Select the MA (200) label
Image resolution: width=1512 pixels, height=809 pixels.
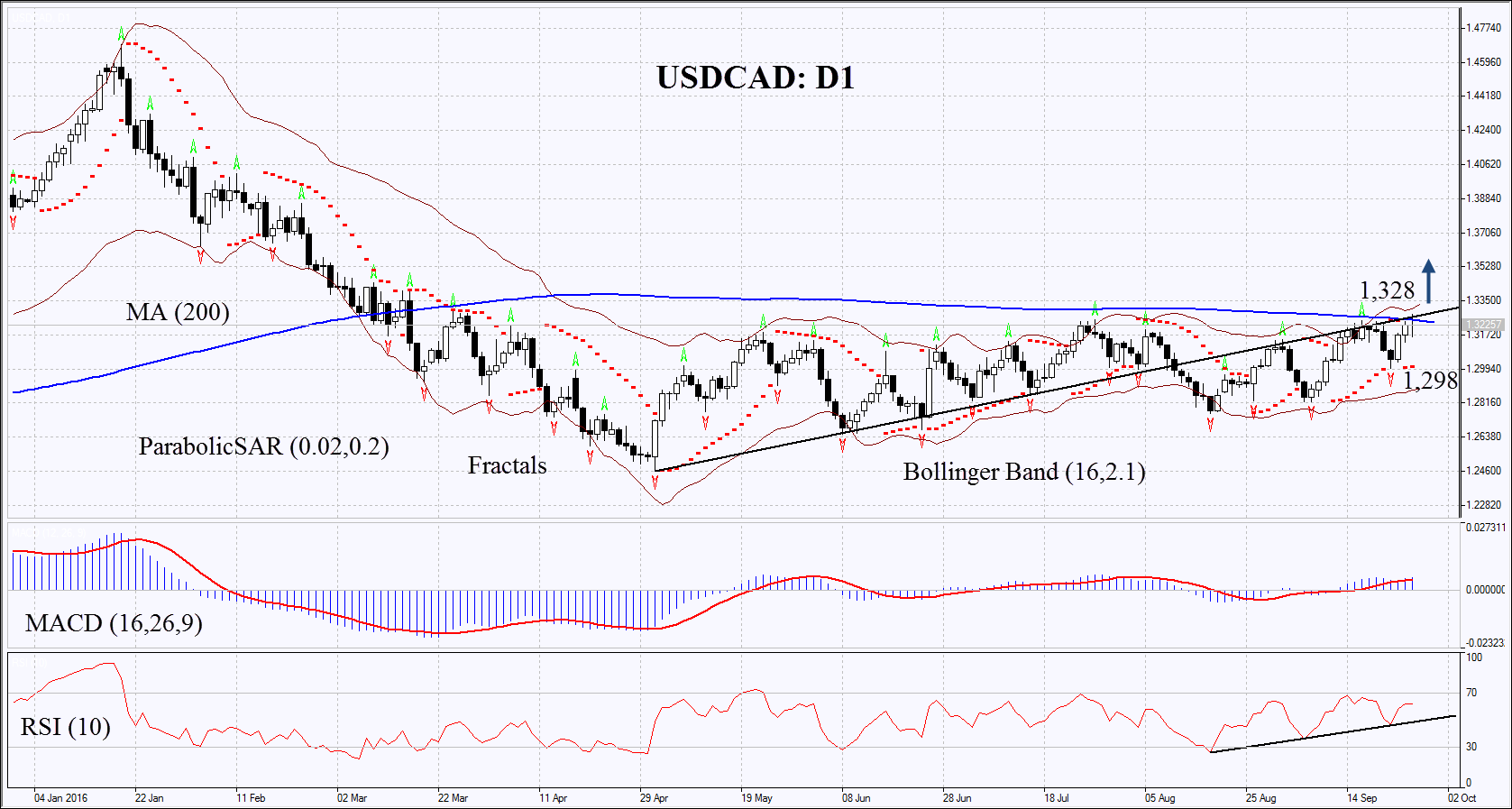tap(178, 312)
